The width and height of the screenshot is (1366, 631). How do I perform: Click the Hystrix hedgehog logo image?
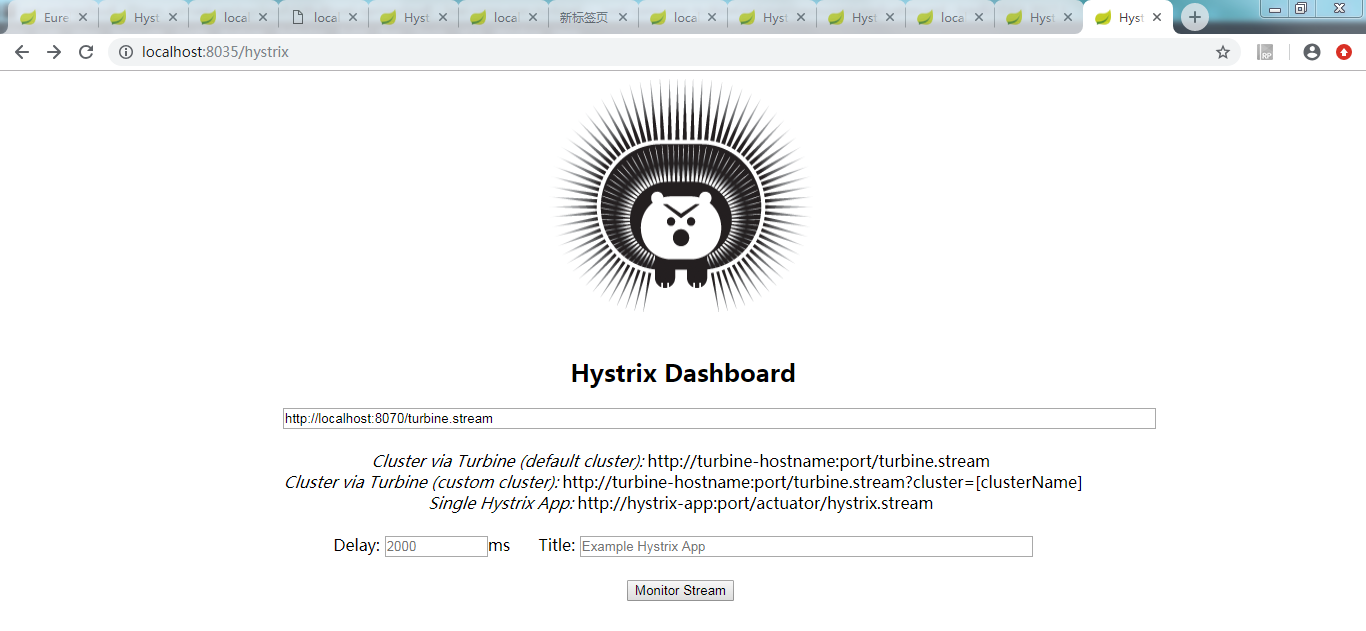(682, 196)
